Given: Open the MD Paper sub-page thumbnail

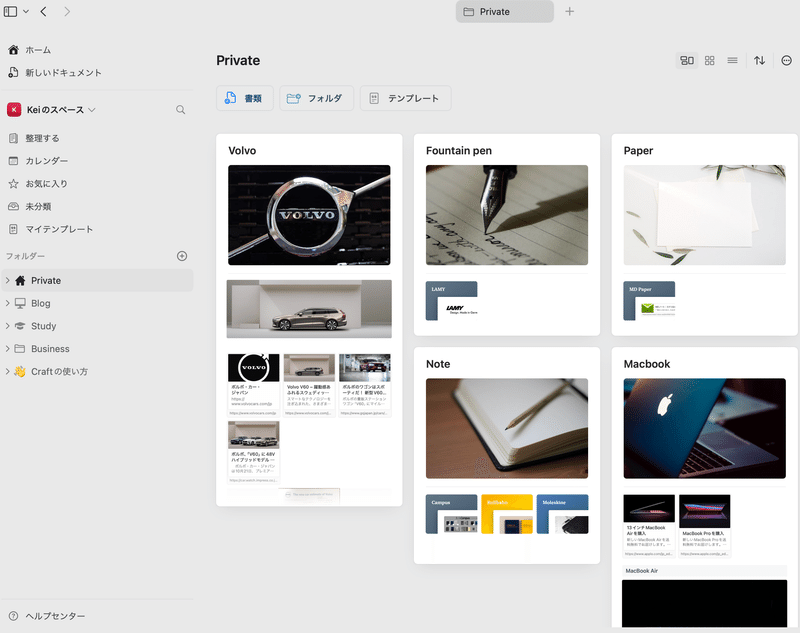Looking at the screenshot, I should (x=649, y=301).
